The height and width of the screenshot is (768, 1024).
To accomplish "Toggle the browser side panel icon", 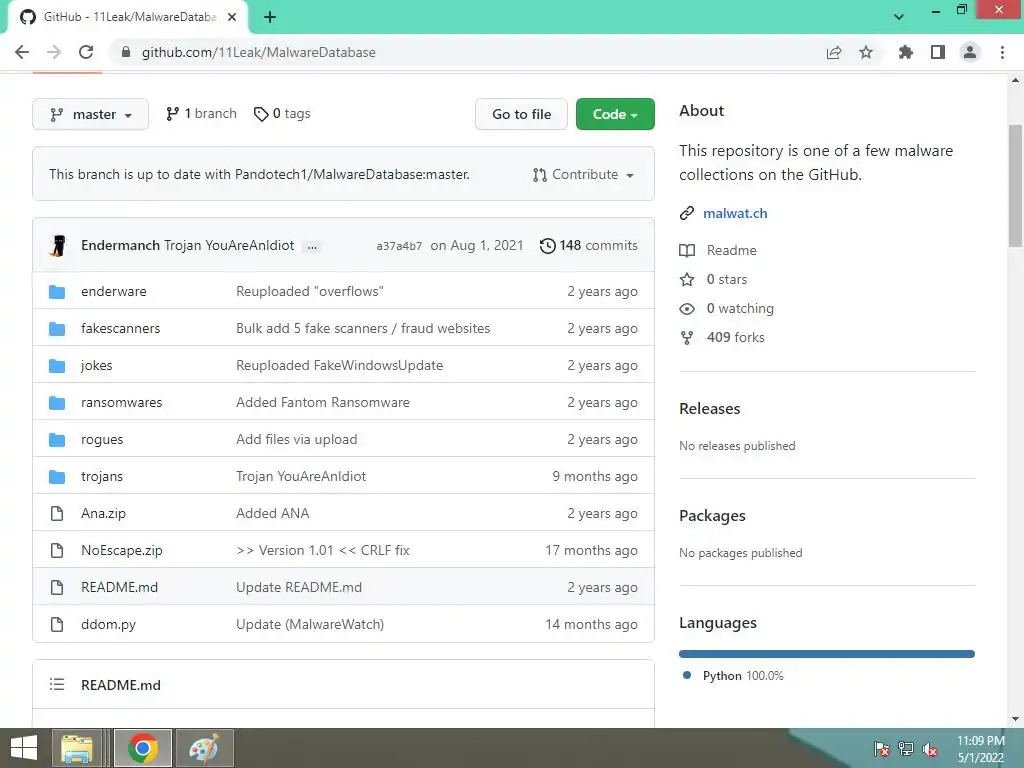I will [938, 52].
